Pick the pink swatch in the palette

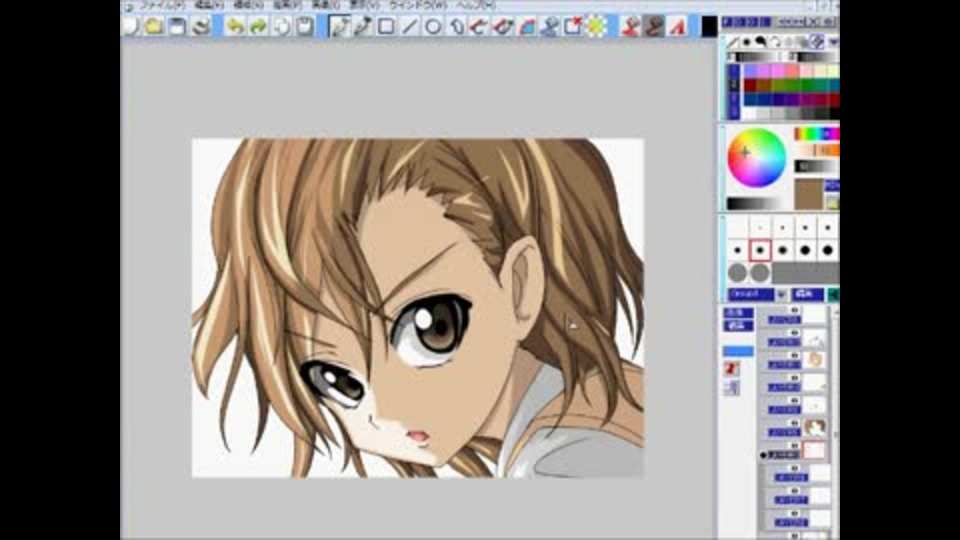779,71
